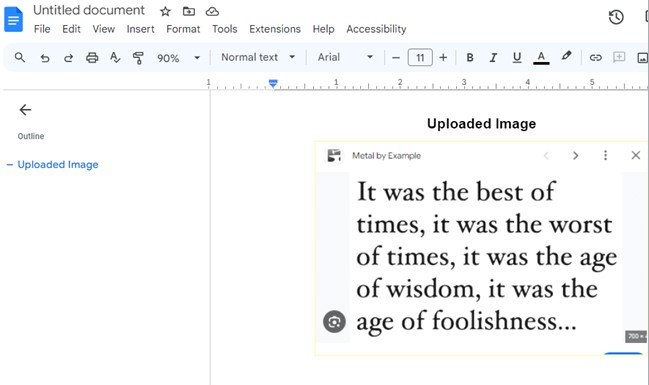Open the Google Docs home icon
The image size is (649, 385).
click(x=13, y=19)
